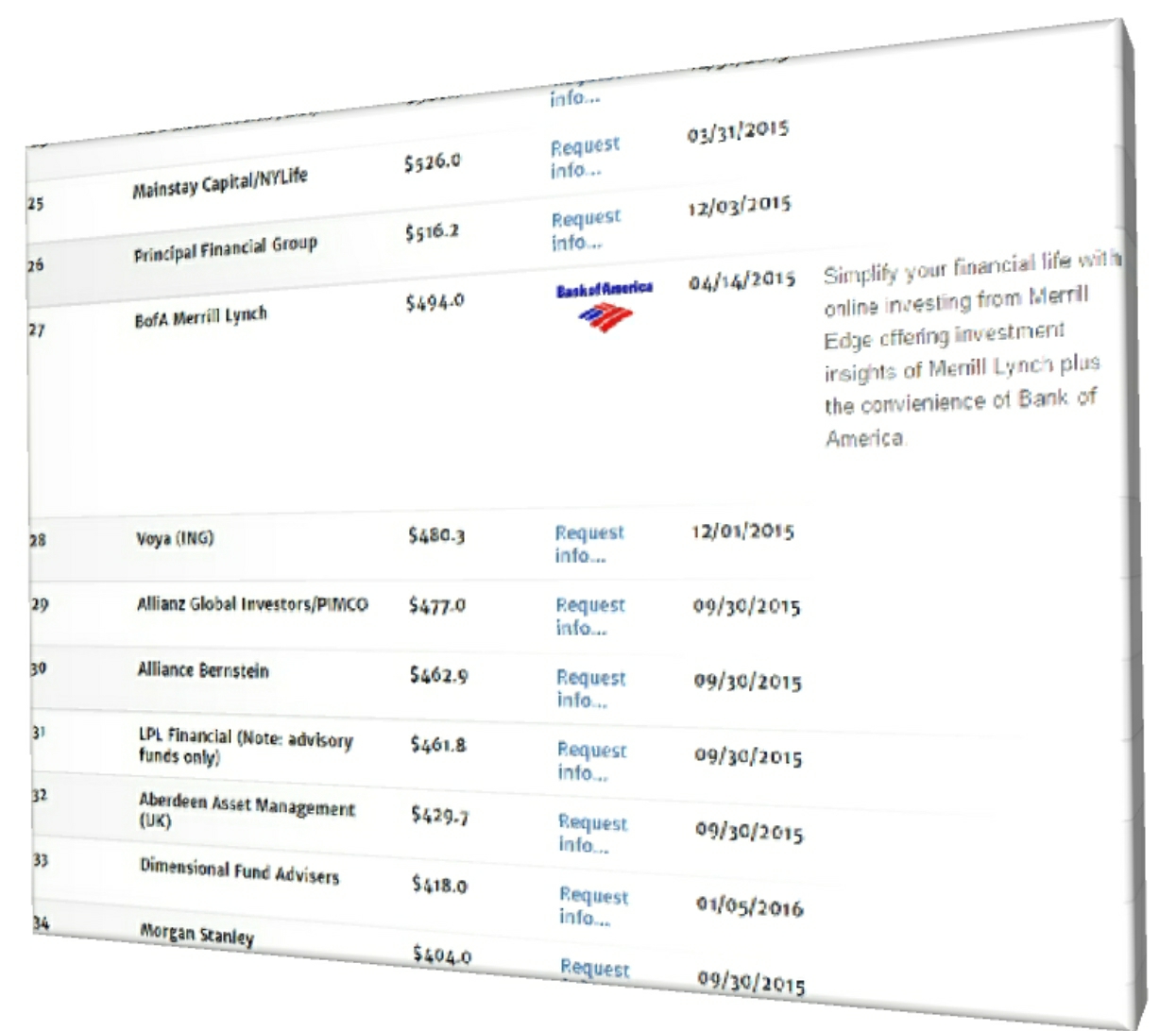Select Principal Financial Group name
1176x1031 pixels.
[225, 249]
